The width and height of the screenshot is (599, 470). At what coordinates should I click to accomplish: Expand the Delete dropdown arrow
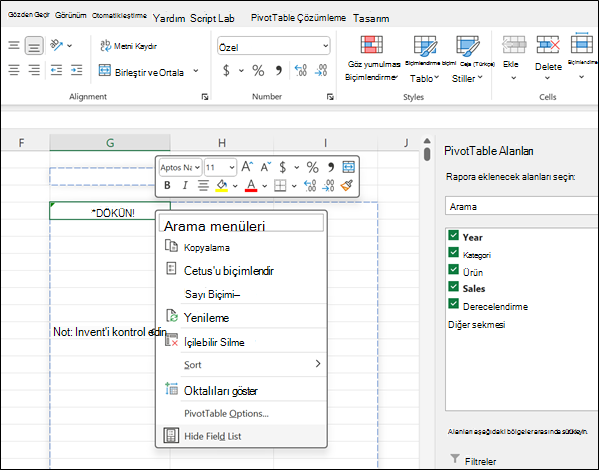pyautogui.click(x=547, y=78)
